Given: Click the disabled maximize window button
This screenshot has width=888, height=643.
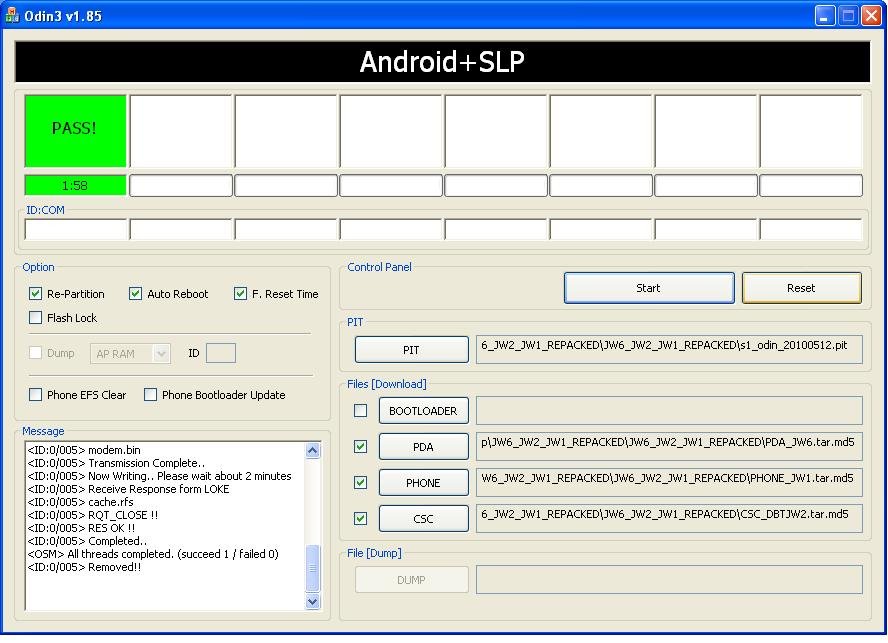Looking at the screenshot, I should (848, 15).
